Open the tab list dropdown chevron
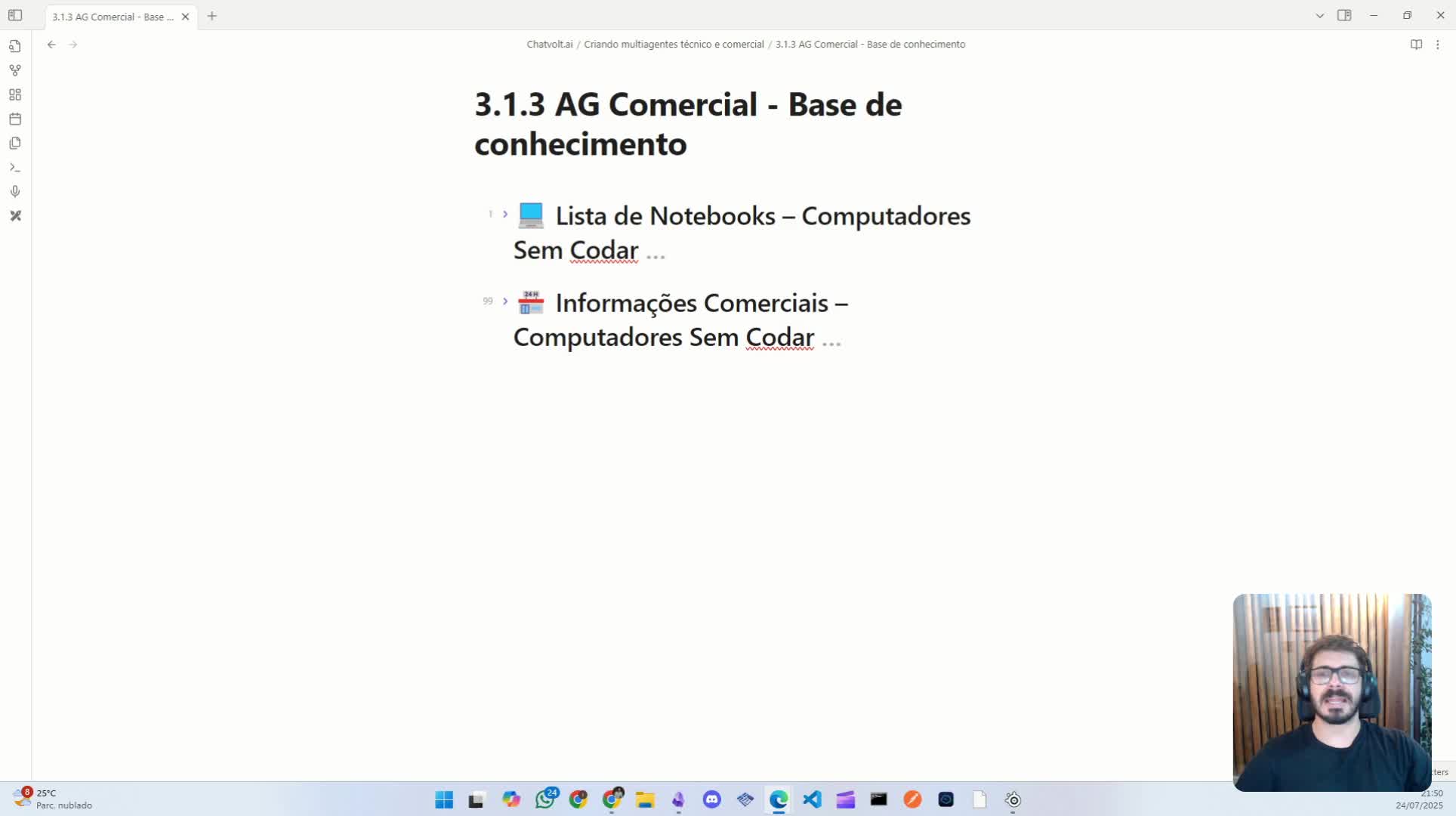 click(x=1319, y=15)
